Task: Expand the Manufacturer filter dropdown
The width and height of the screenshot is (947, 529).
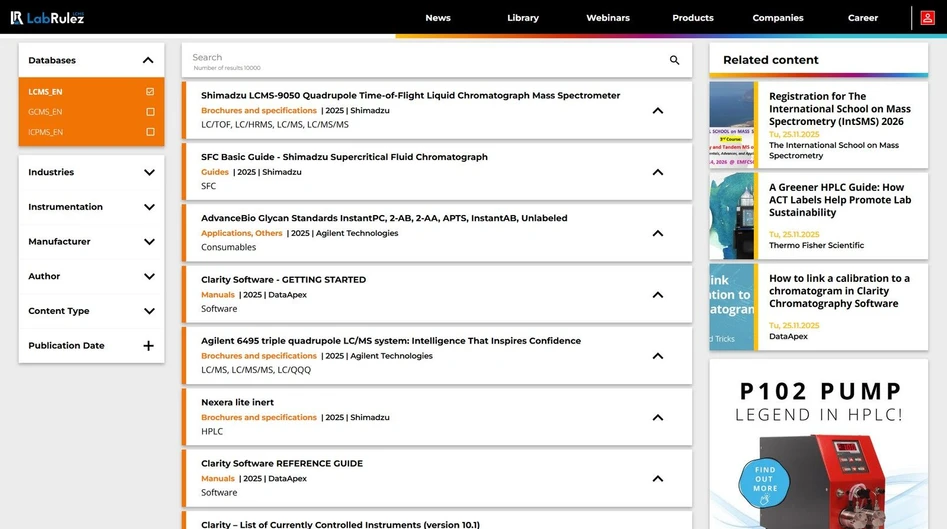Action: 148,242
